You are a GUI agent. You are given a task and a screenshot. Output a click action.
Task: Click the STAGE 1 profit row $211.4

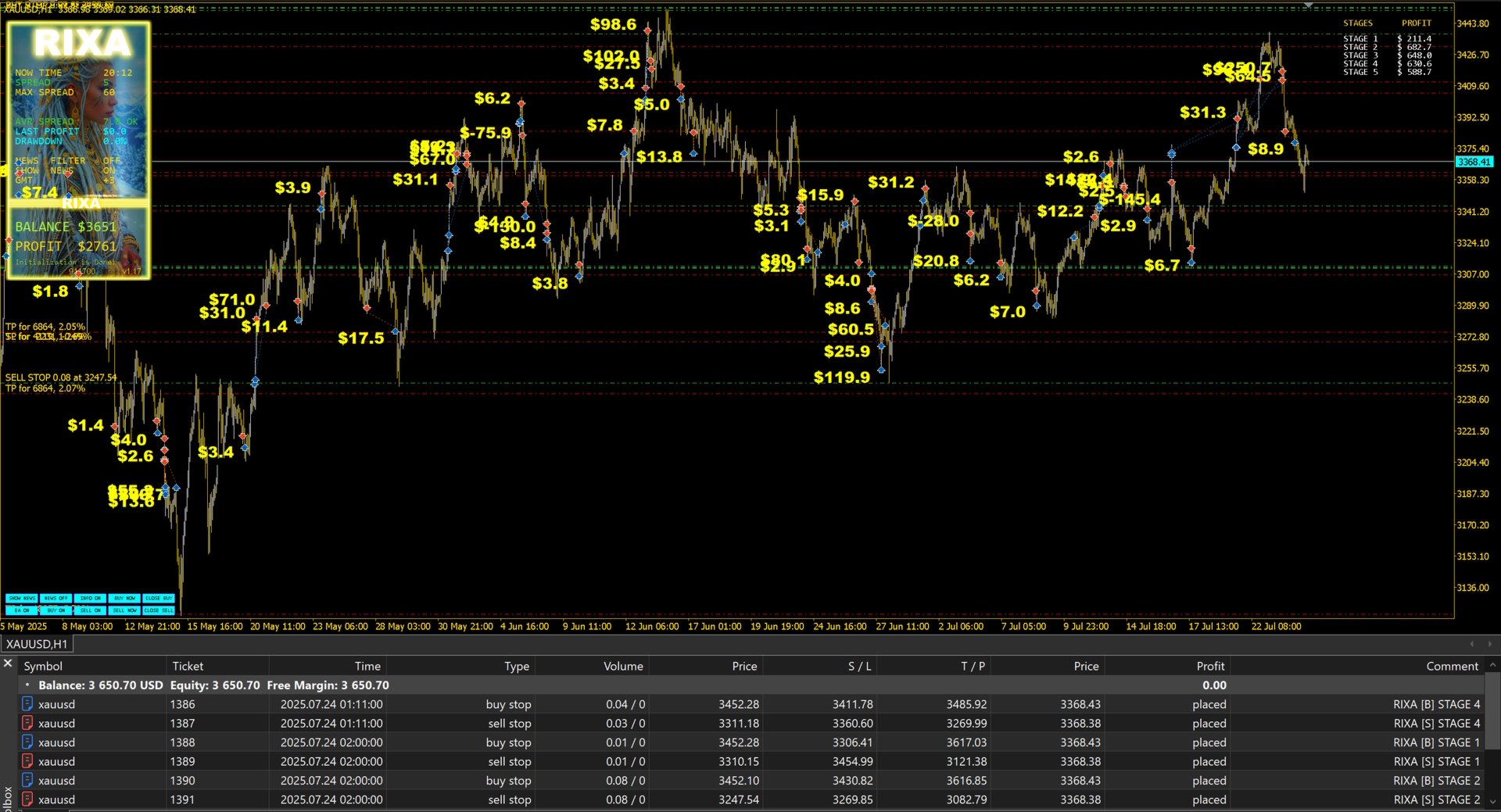point(1387,38)
